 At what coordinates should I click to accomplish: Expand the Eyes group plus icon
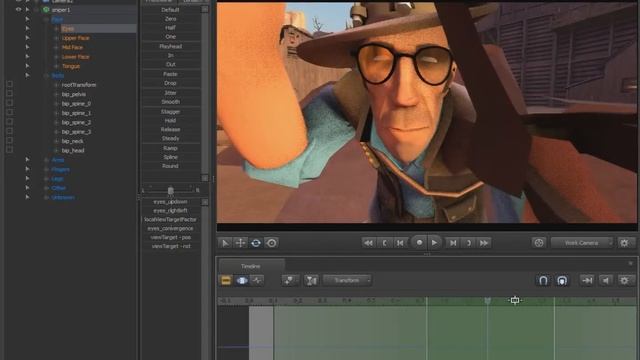[x=56, y=29]
